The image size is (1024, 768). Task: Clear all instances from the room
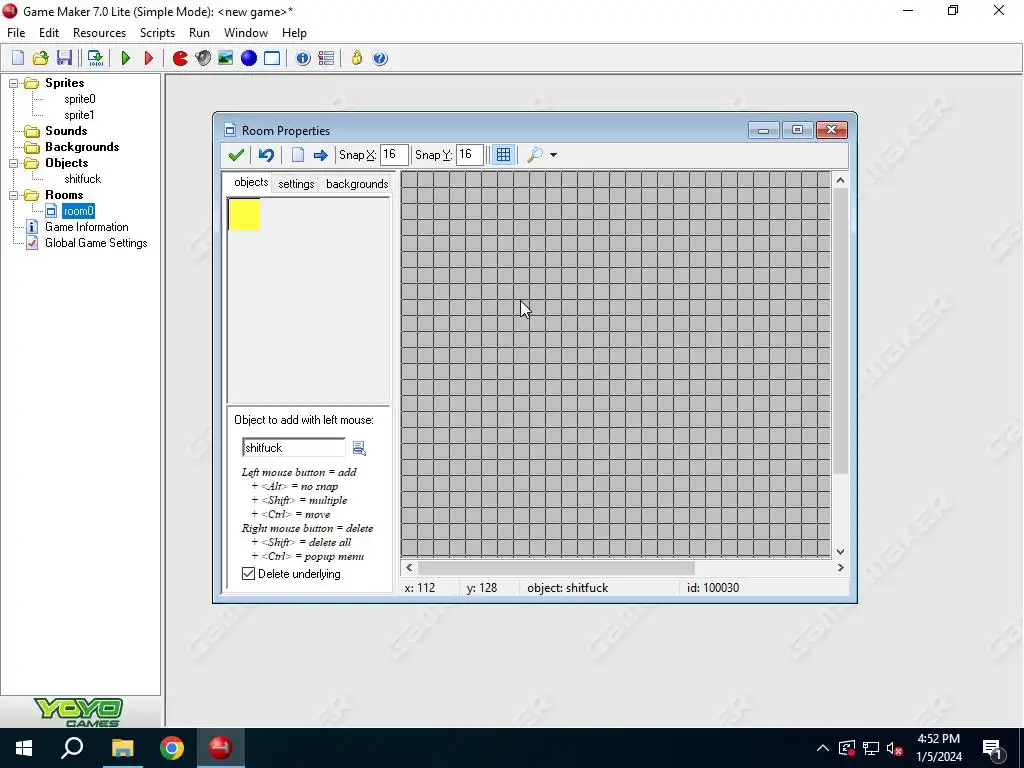[298, 155]
